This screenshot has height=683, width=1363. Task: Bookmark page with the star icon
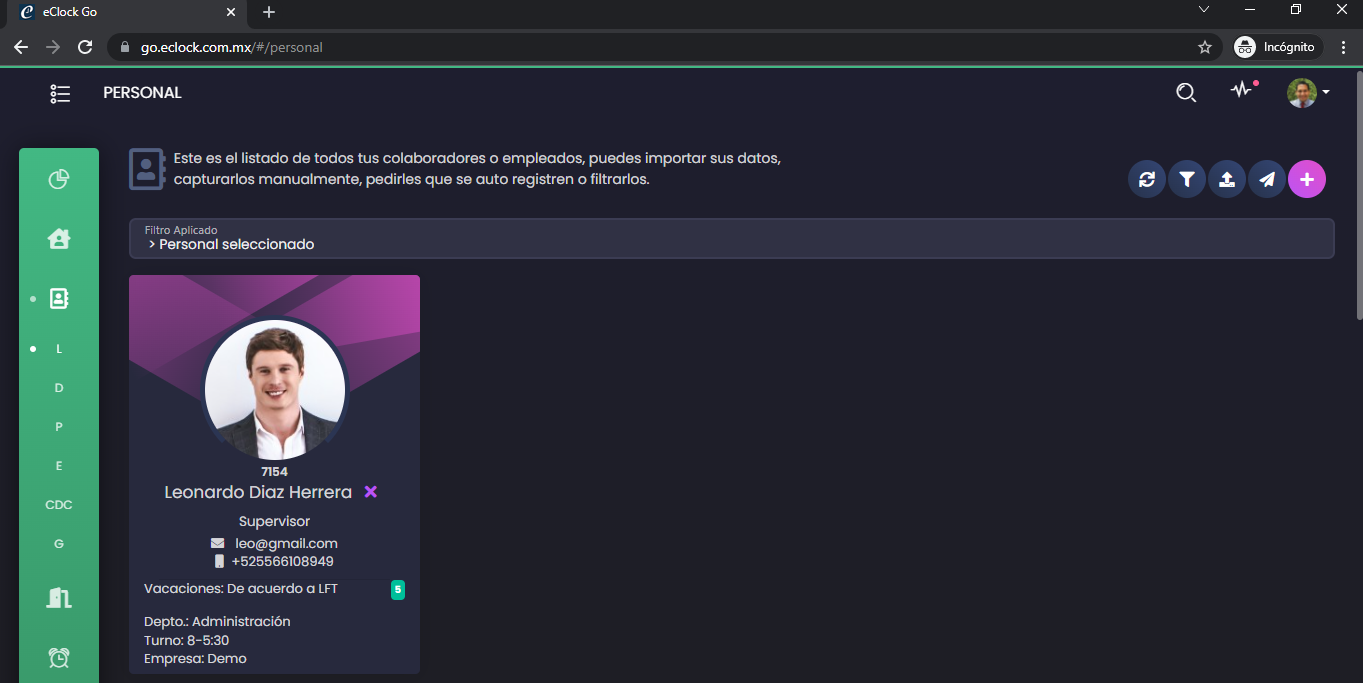[x=1205, y=47]
